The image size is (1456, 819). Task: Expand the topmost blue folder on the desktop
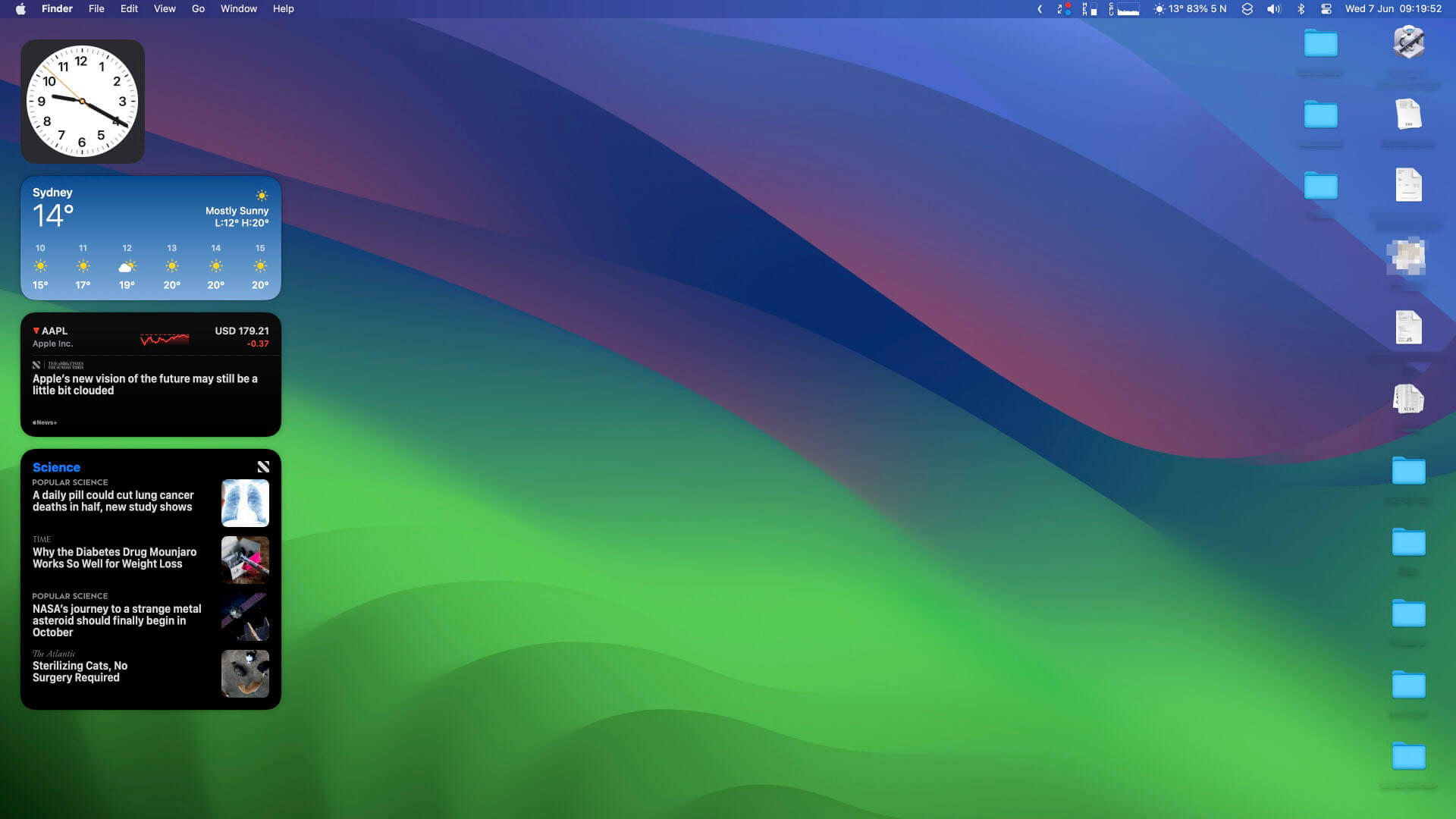pos(1321,44)
